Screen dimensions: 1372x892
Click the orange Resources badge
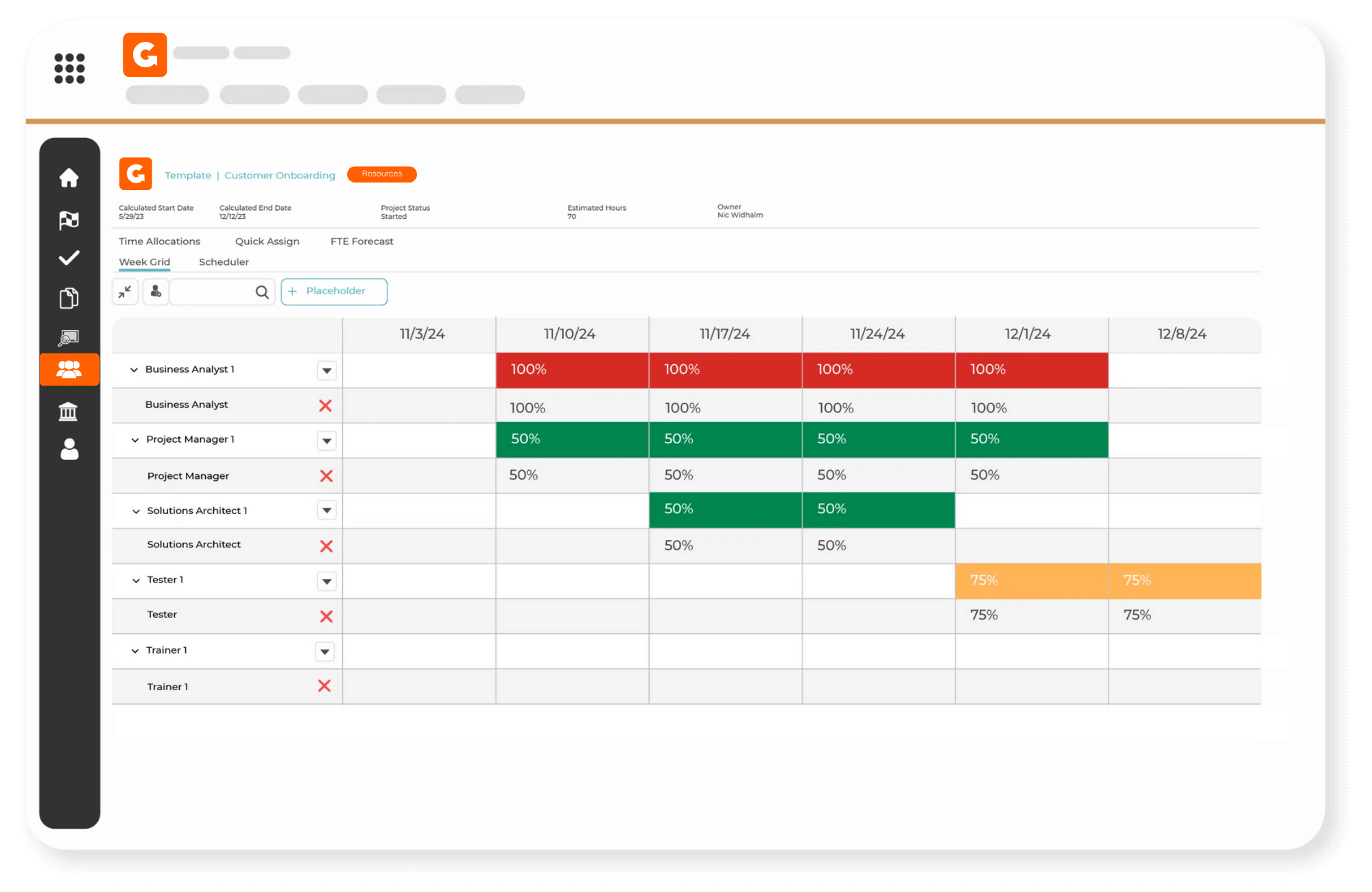pyautogui.click(x=381, y=174)
